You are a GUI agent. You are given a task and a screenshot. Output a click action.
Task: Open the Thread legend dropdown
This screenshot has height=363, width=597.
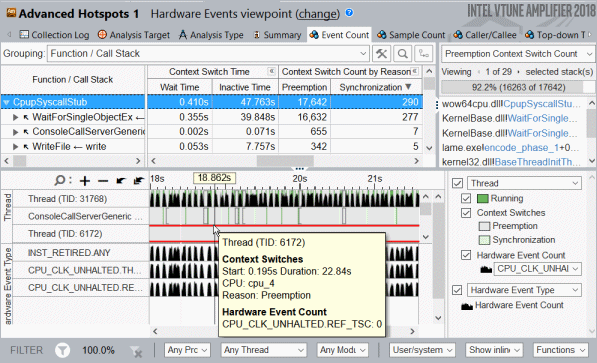pyautogui.click(x=524, y=183)
